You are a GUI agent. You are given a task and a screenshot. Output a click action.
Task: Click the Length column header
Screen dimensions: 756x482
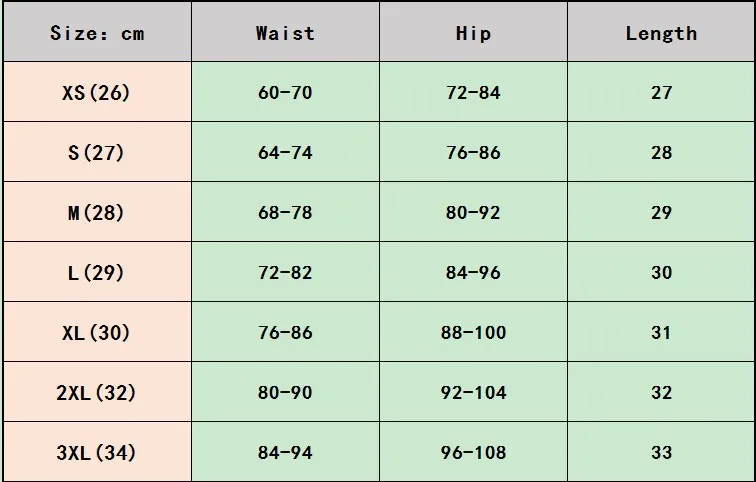coord(661,33)
